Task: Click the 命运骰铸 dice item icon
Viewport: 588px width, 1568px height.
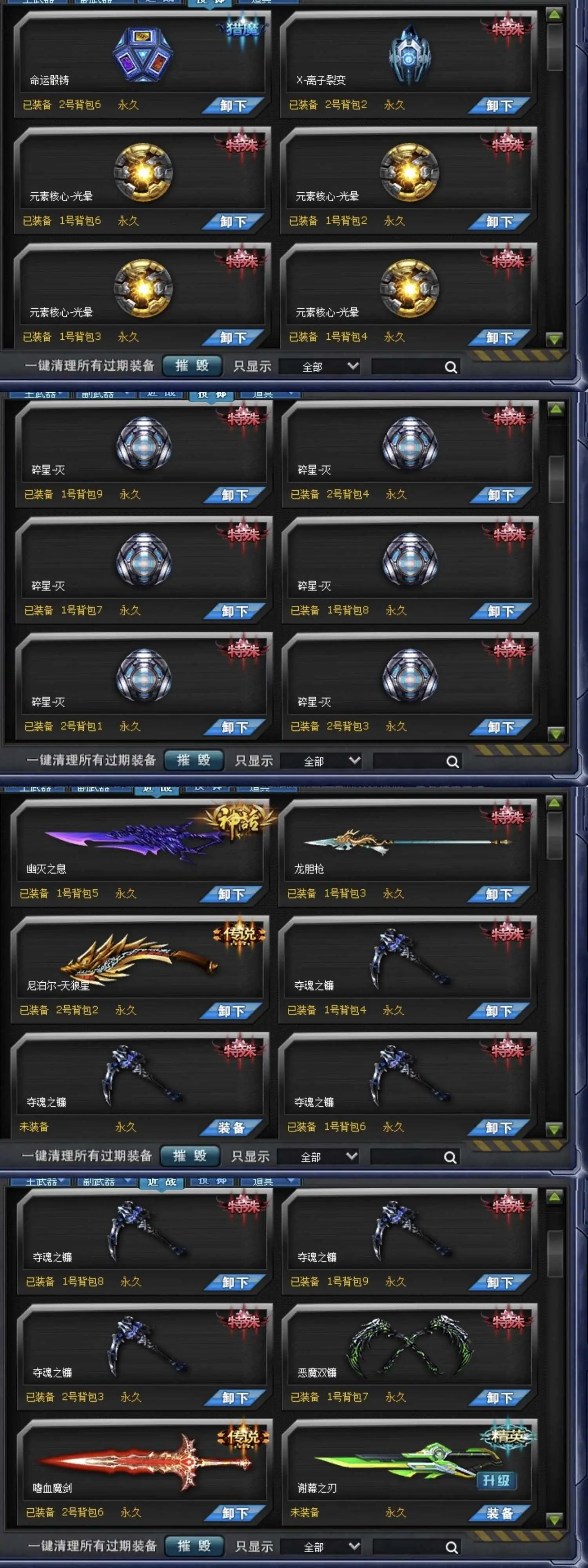Action: (x=143, y=54)
